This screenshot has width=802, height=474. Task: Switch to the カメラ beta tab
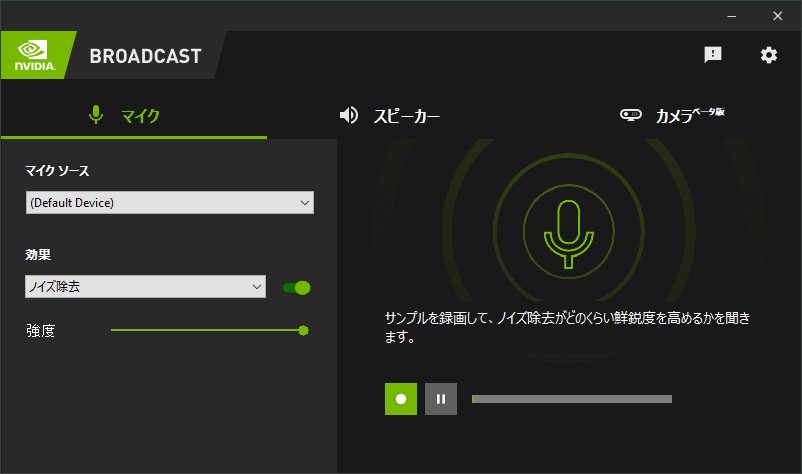[672, 115]
